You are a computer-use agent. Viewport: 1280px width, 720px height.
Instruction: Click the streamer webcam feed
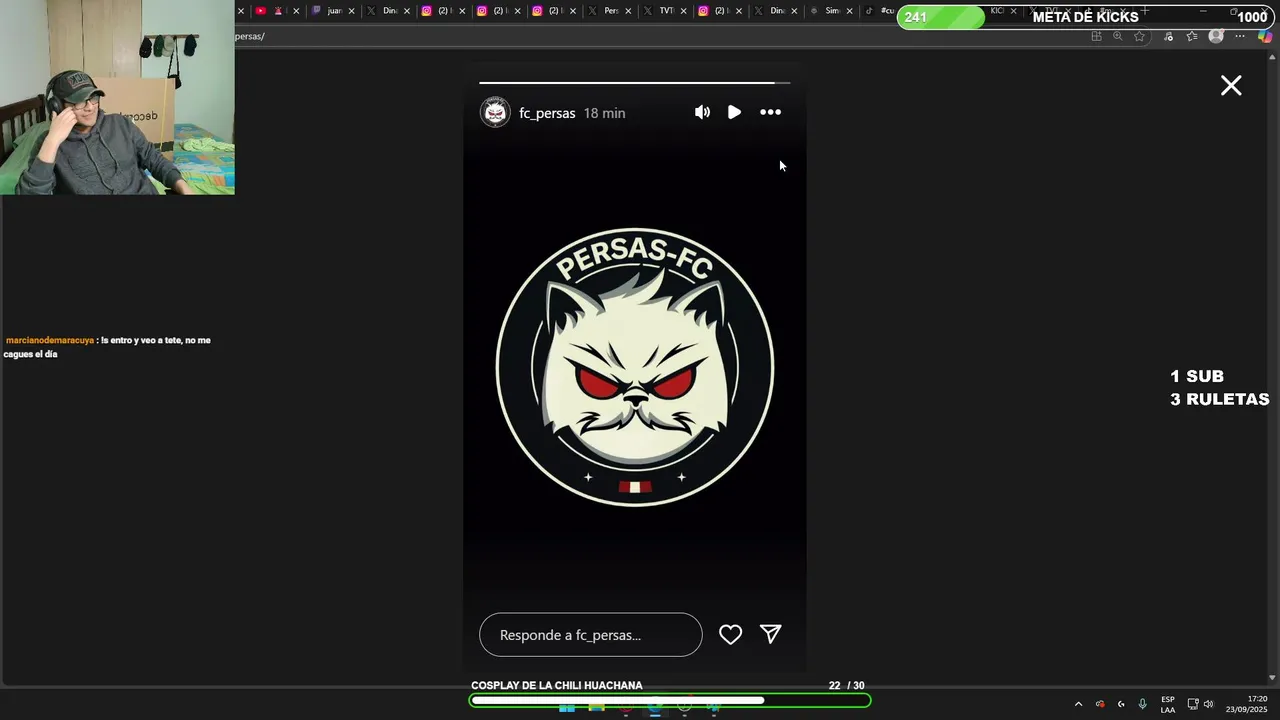click(x=117, y=97)
